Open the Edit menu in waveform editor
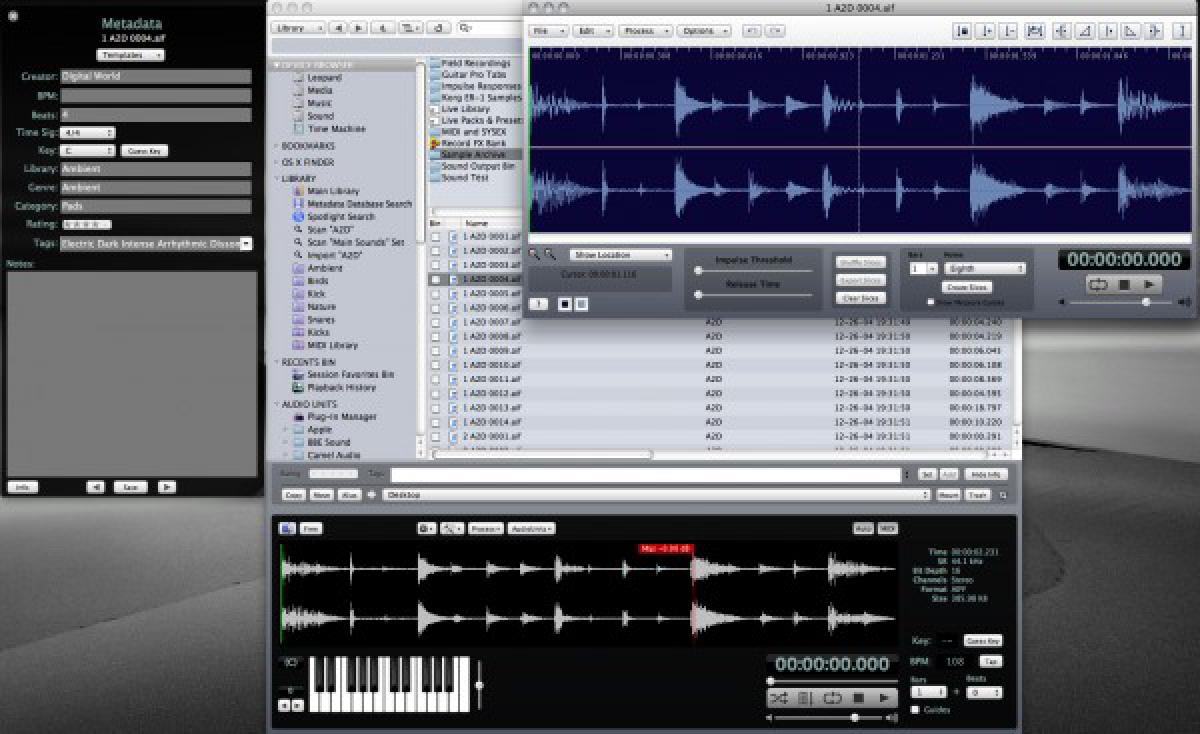1200x734 pixels. [594, 31]
